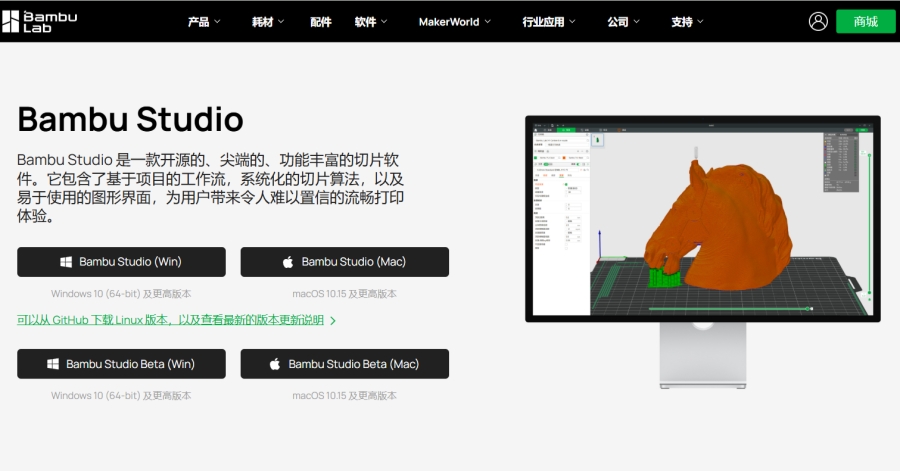Open the 支持 dropdown menu
Viewport: 900px width, 471px height.
(687, 22)
